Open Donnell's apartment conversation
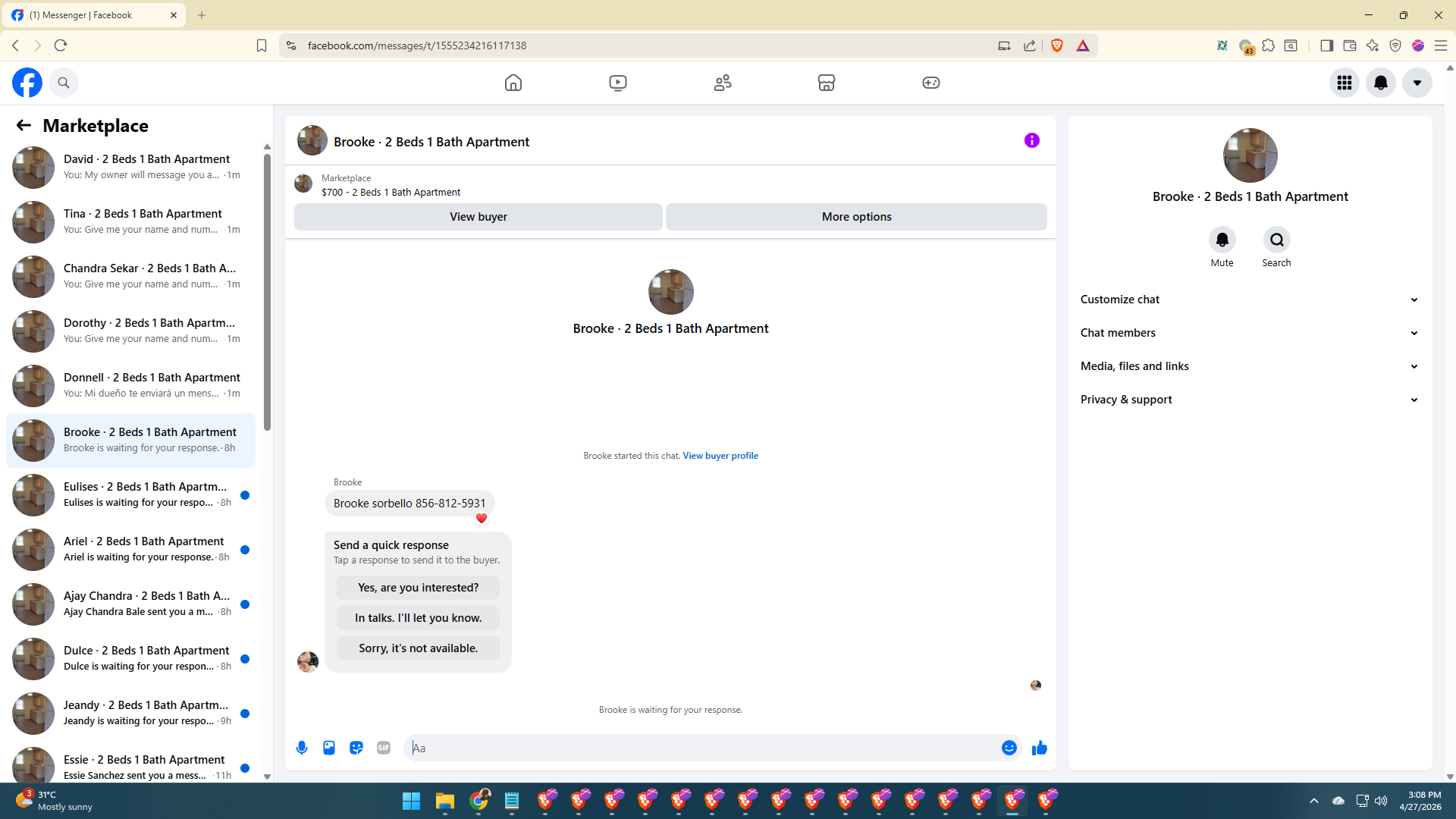Image resolution: width=1456 pixels, height=819 pixels. coord(130,386)
